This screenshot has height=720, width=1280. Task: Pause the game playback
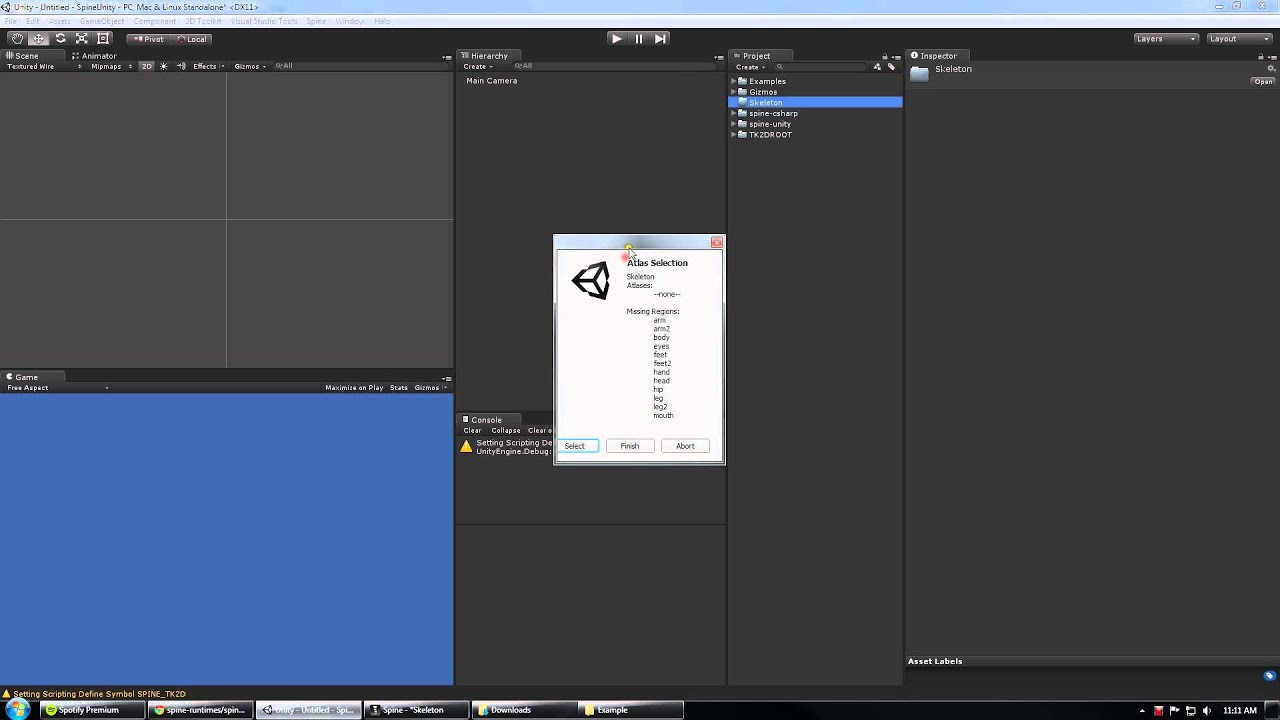[638, 39]
